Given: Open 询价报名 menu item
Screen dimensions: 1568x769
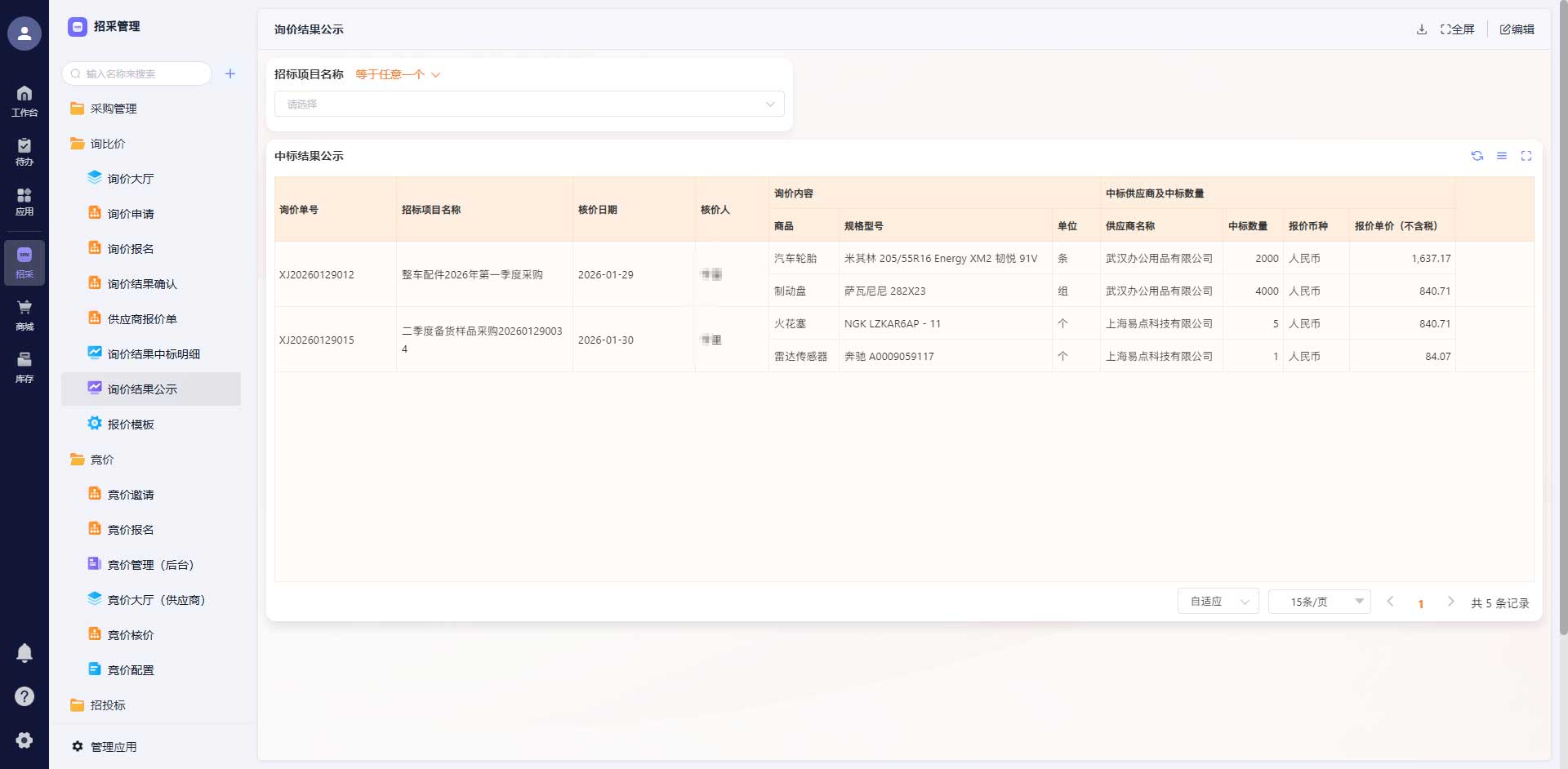Looking at the screenshot, I should click(151, 249).
